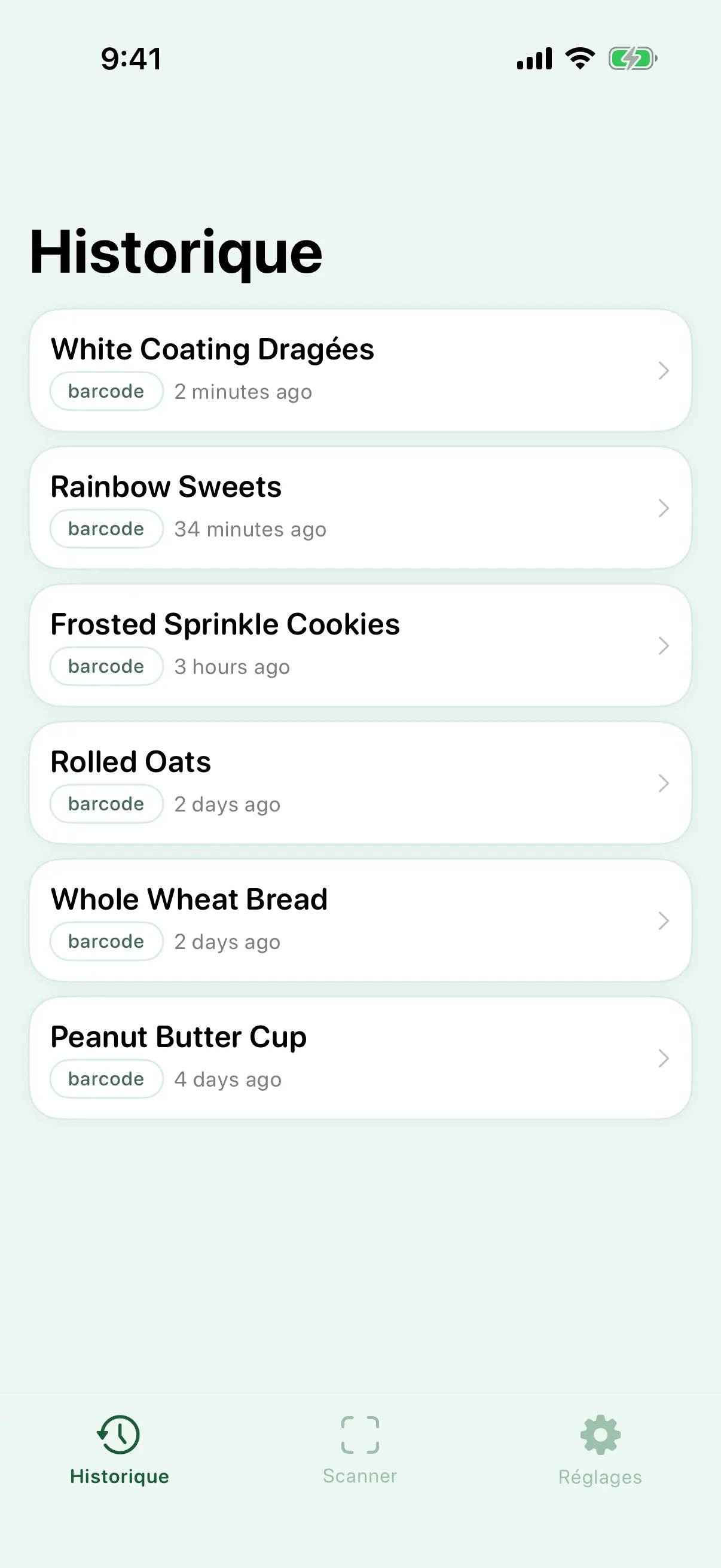The height and width of the screenshot is (1568, 721).
Task: Tap the Historique clock icon in tab bar
Action: (118, 1434)
